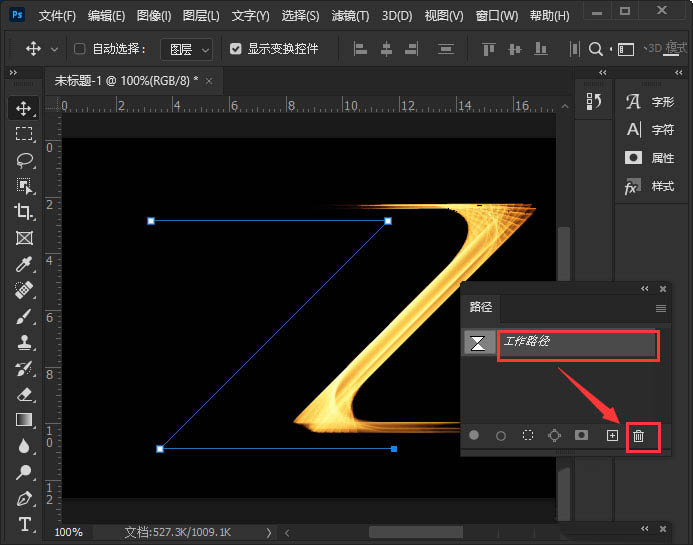Select the 路径 panel tab

[x=481, y=307]
